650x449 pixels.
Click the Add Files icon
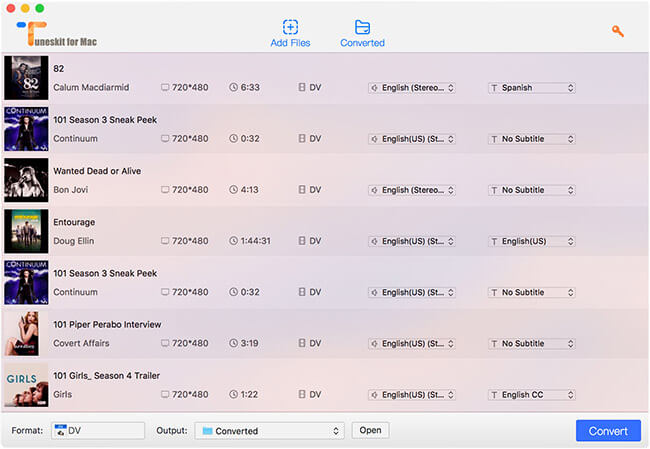click(x=290, y=27)
